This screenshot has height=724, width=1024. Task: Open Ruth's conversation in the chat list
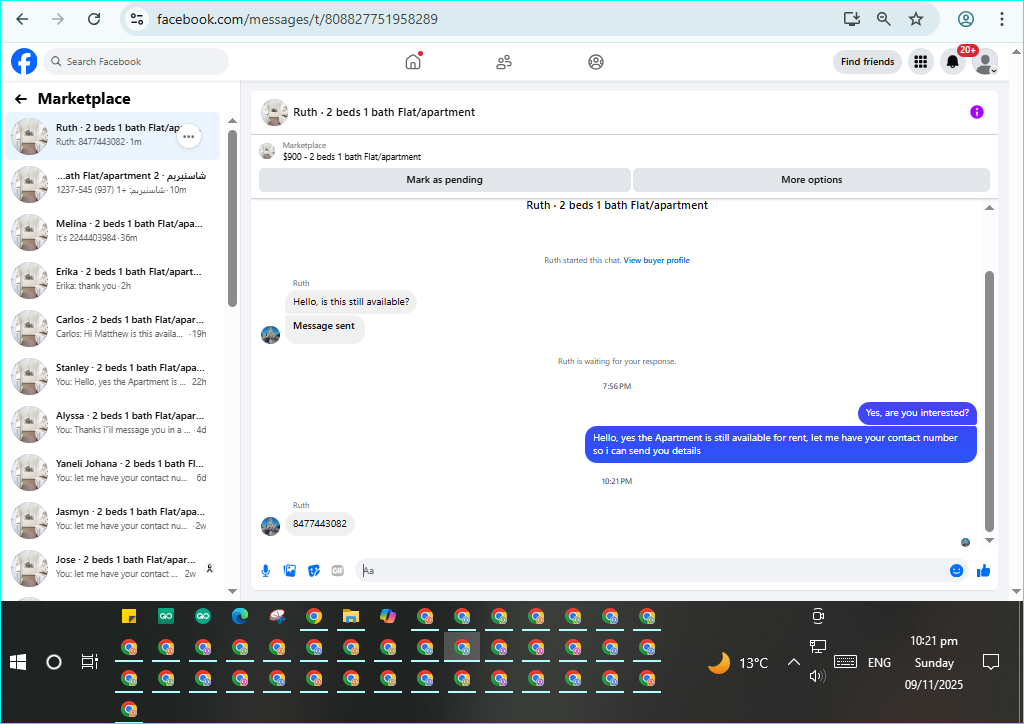(x=112, y=136)
